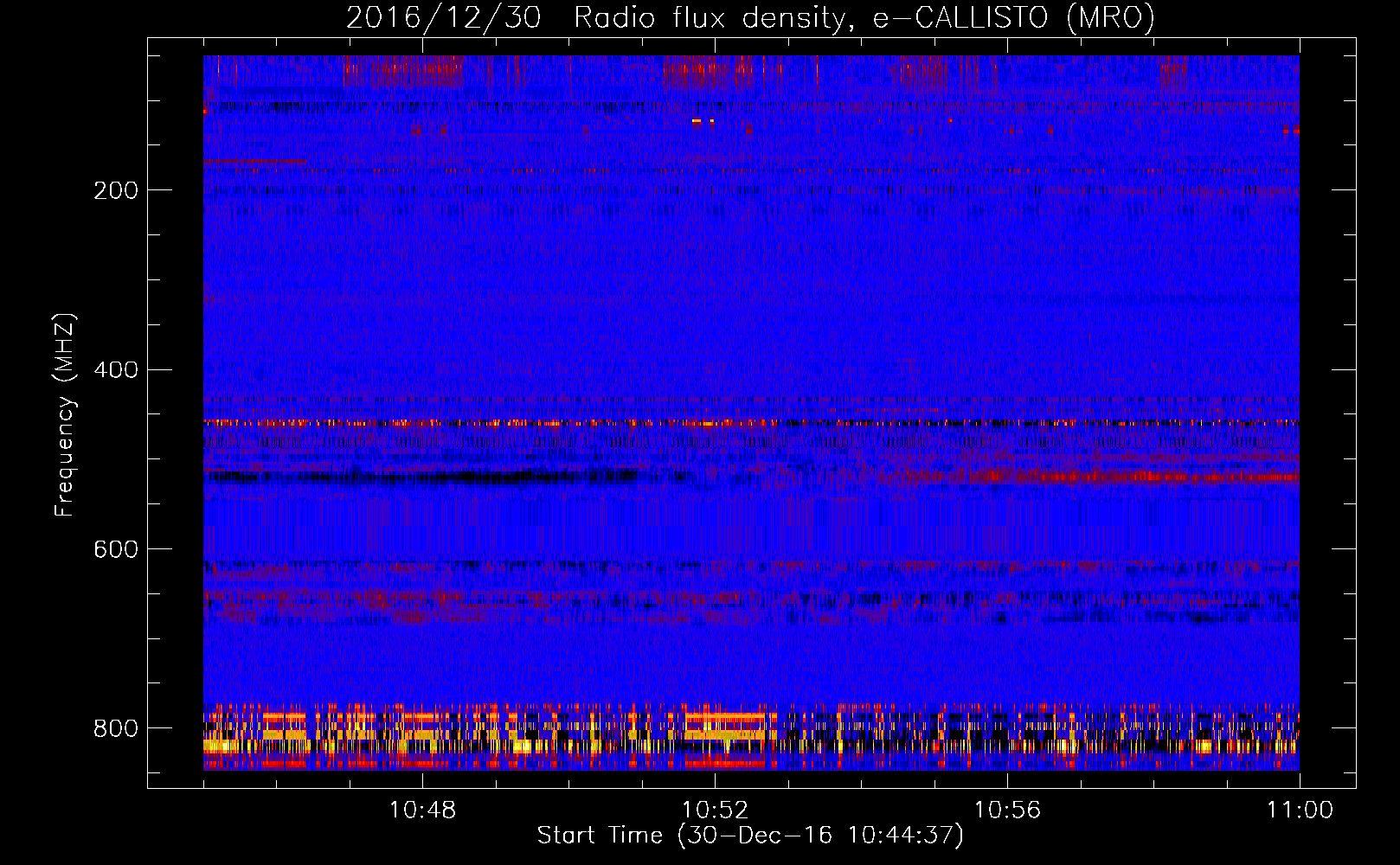Click the 10:48 time tick label
Image resolution: width=1400 pixels, height=865 pixels.
pyautogui.click(x=422, y=810)
